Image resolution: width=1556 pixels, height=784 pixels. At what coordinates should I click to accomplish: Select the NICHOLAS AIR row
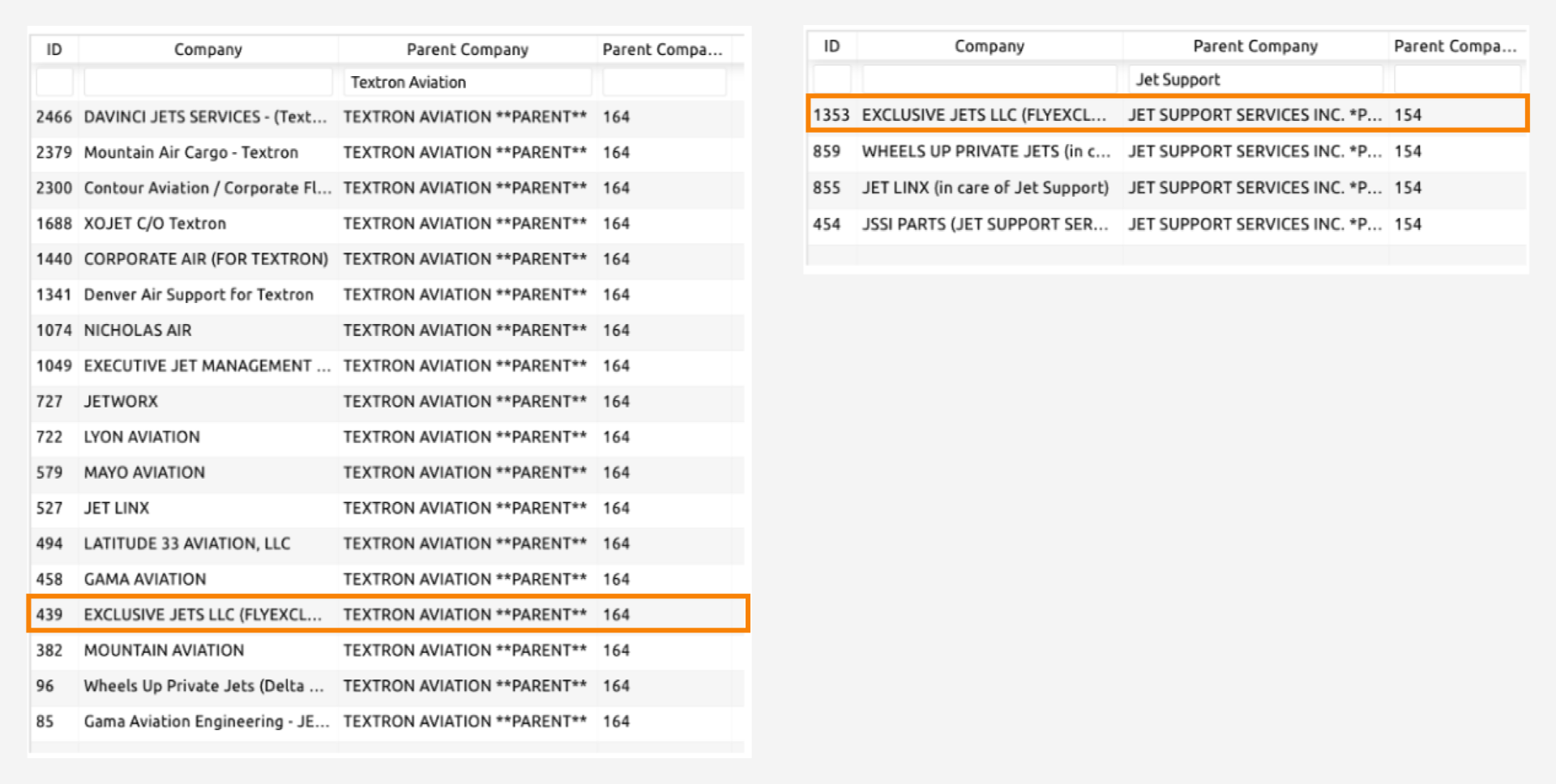coord(387,330)
